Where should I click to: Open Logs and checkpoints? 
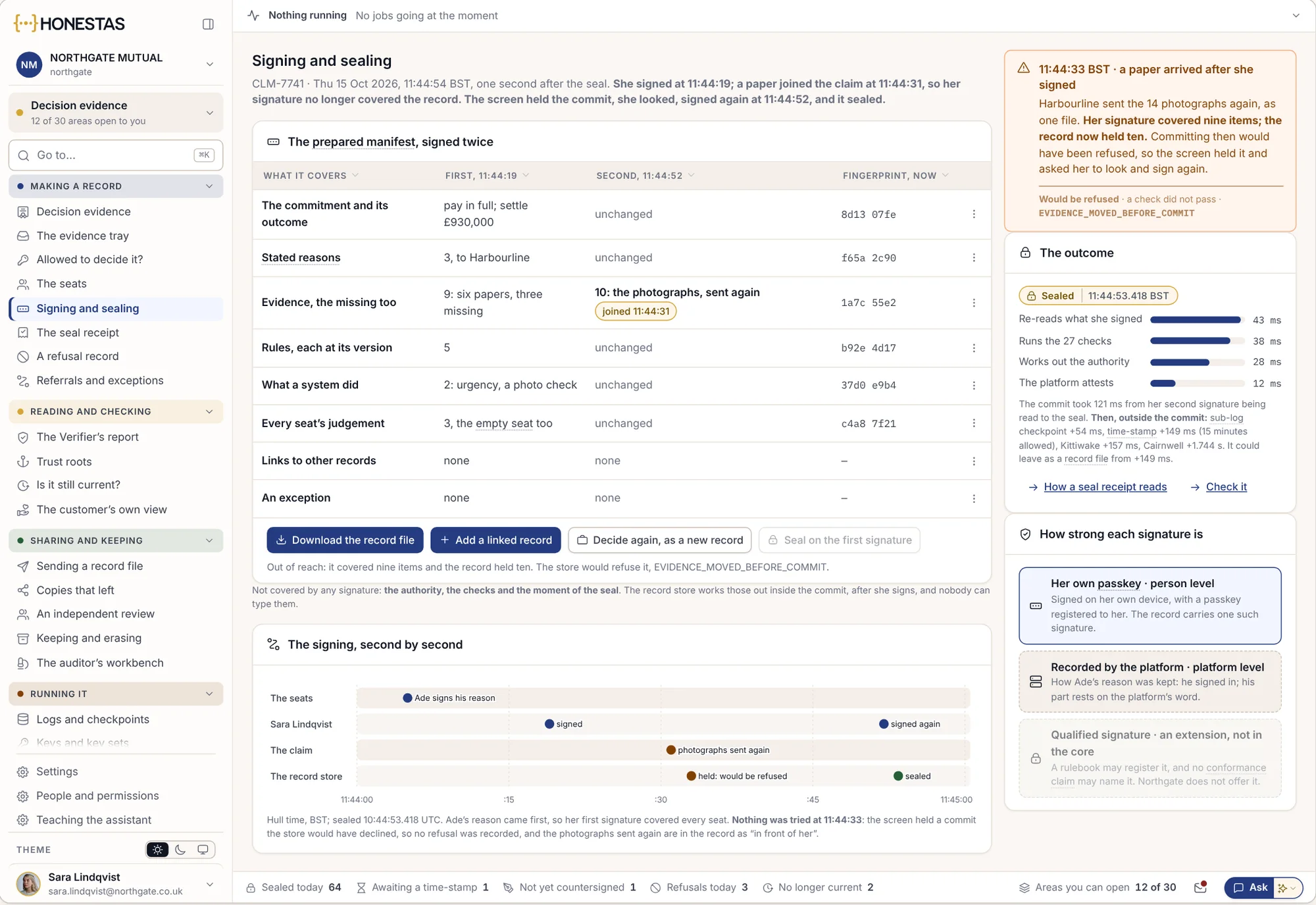(x=116, y=719)
